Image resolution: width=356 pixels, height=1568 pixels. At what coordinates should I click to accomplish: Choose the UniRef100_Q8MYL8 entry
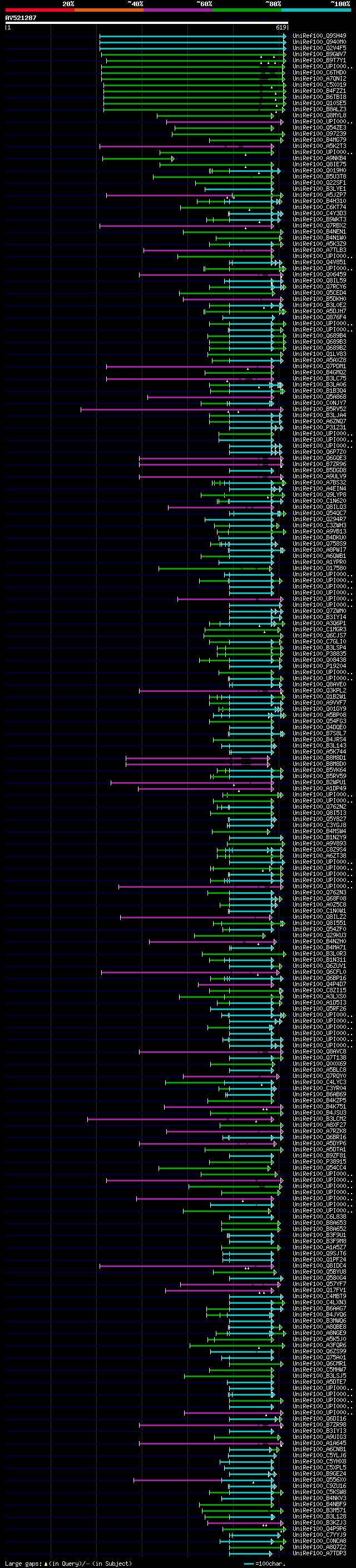tap(319, 116)
